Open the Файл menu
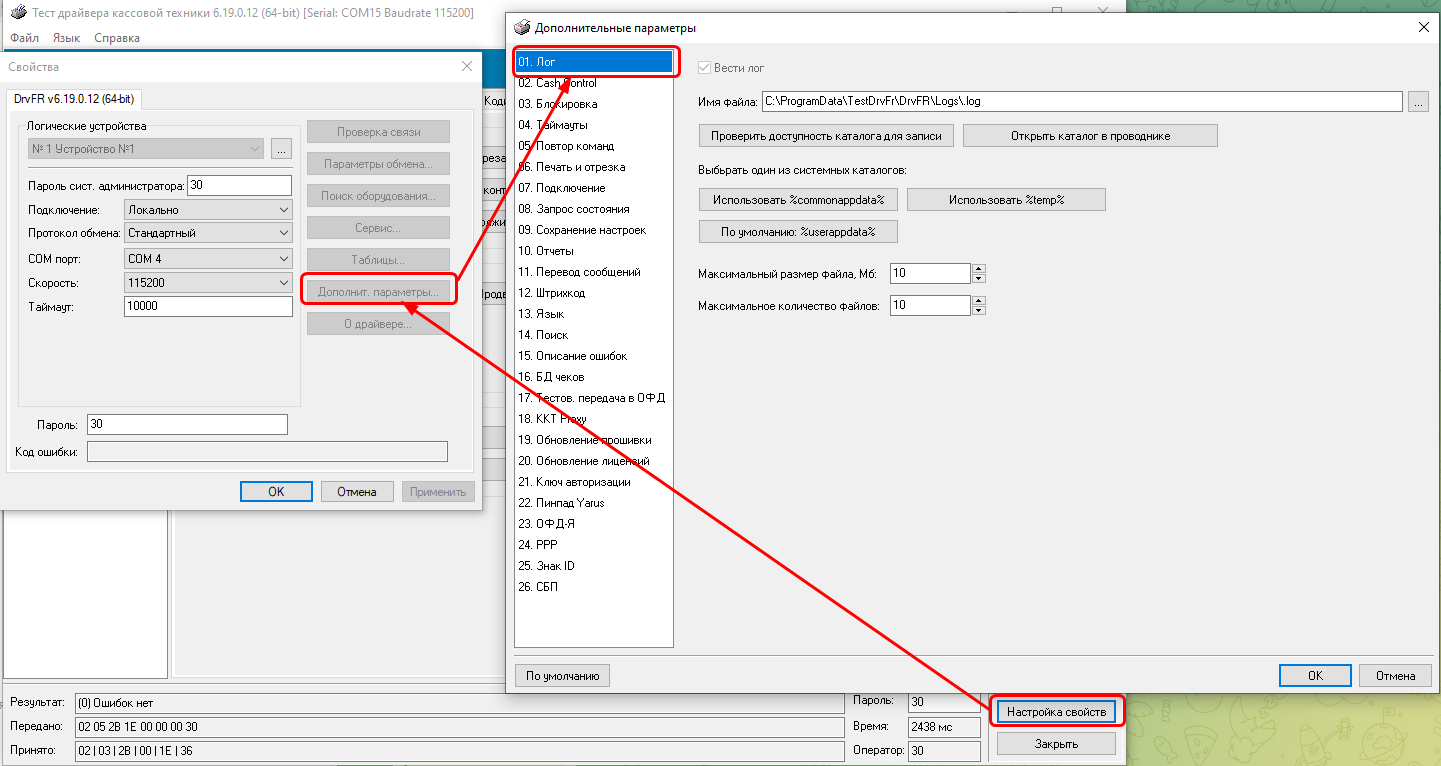This screenshot has width=1441, height=766. coord(24,38)
